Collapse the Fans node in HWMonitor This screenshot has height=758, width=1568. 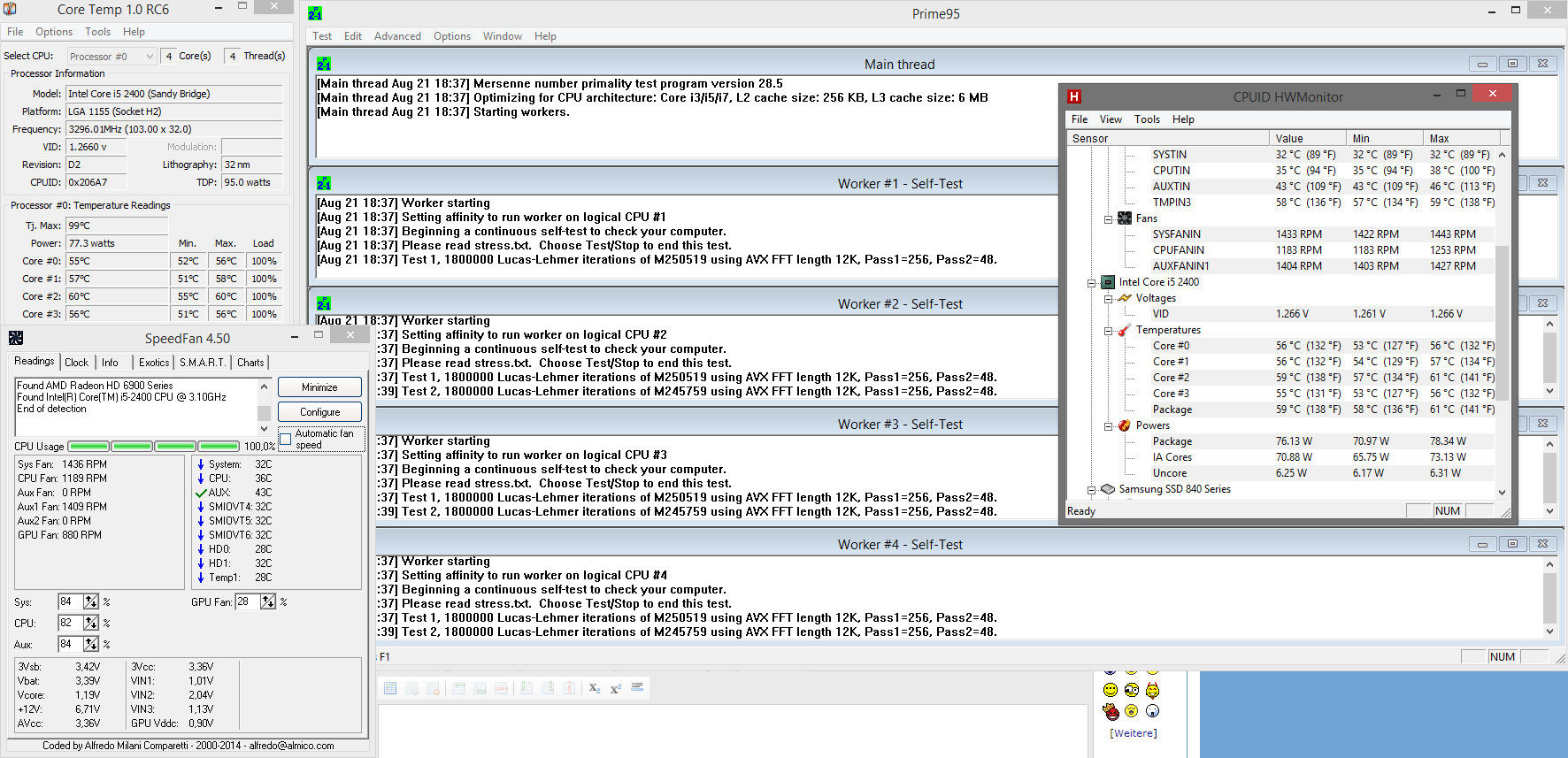click(1108, 218)
